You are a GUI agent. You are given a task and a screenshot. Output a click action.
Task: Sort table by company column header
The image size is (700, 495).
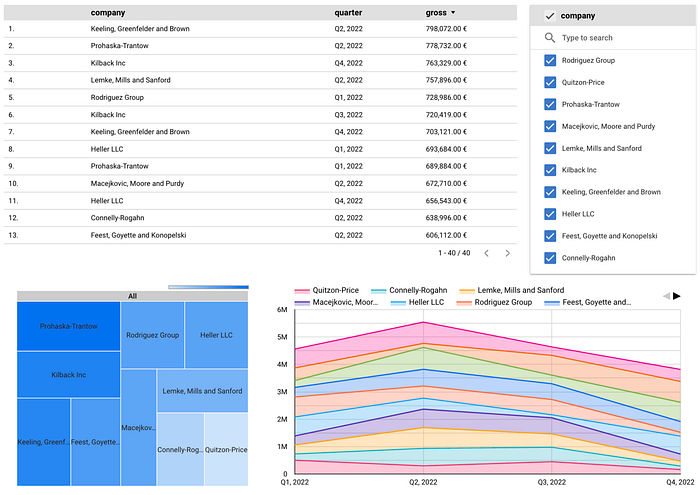pyautogui.click(x=108, y=13)
